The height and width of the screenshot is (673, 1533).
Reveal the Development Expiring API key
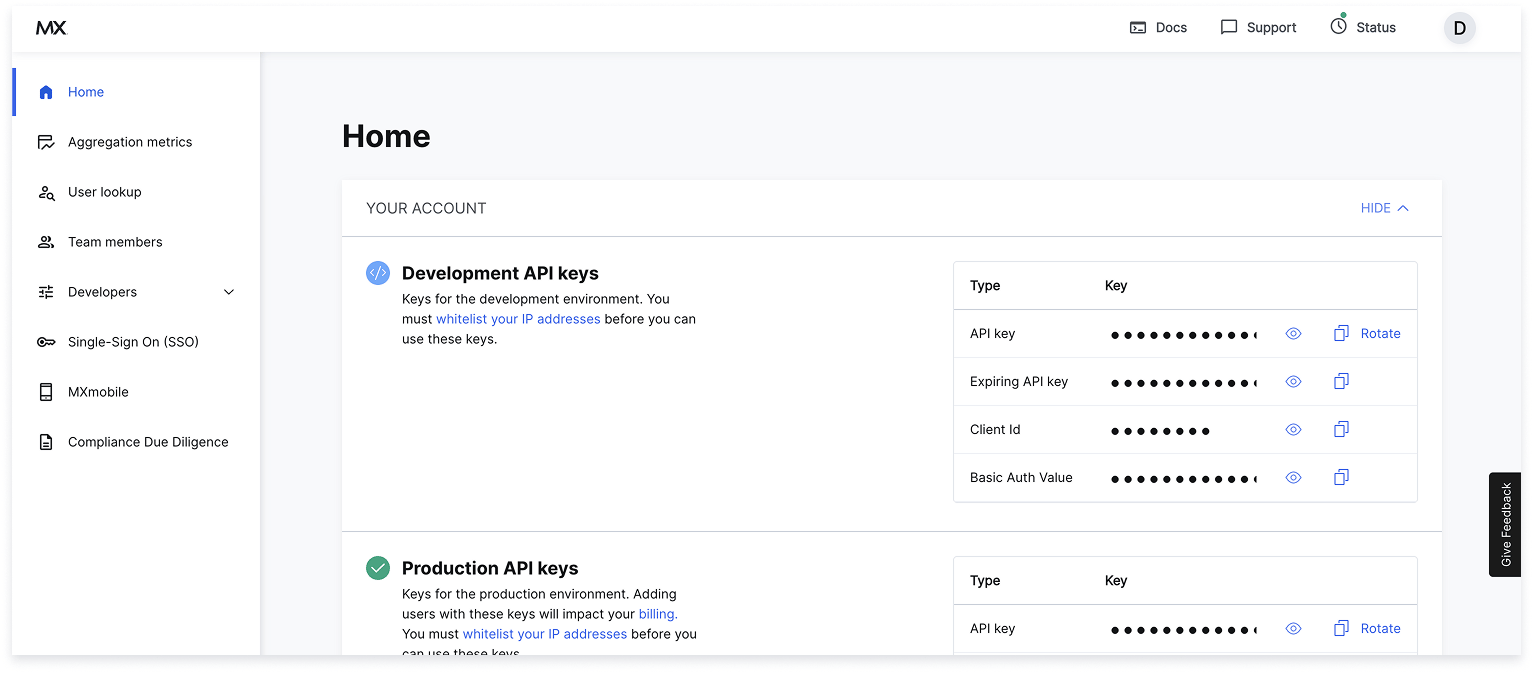click(1293, 381)
